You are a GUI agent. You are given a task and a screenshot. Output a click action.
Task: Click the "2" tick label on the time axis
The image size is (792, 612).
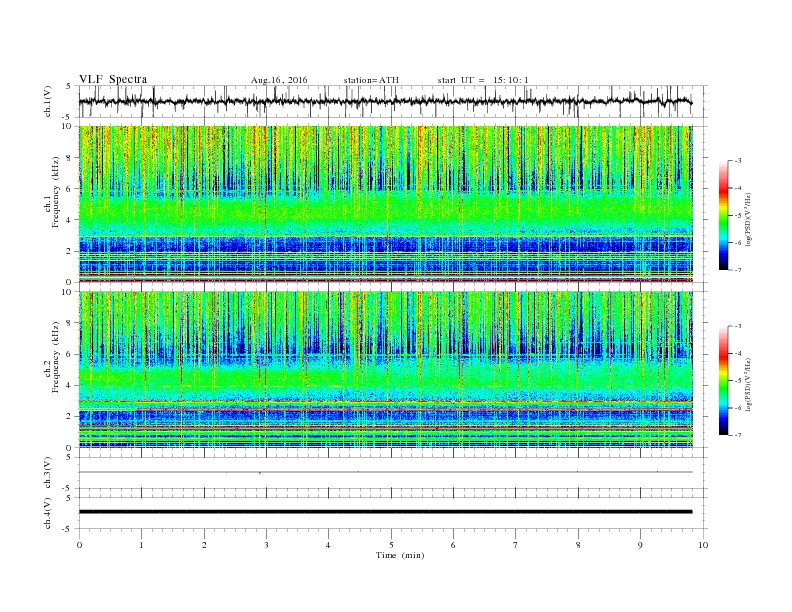coord(204,545)
